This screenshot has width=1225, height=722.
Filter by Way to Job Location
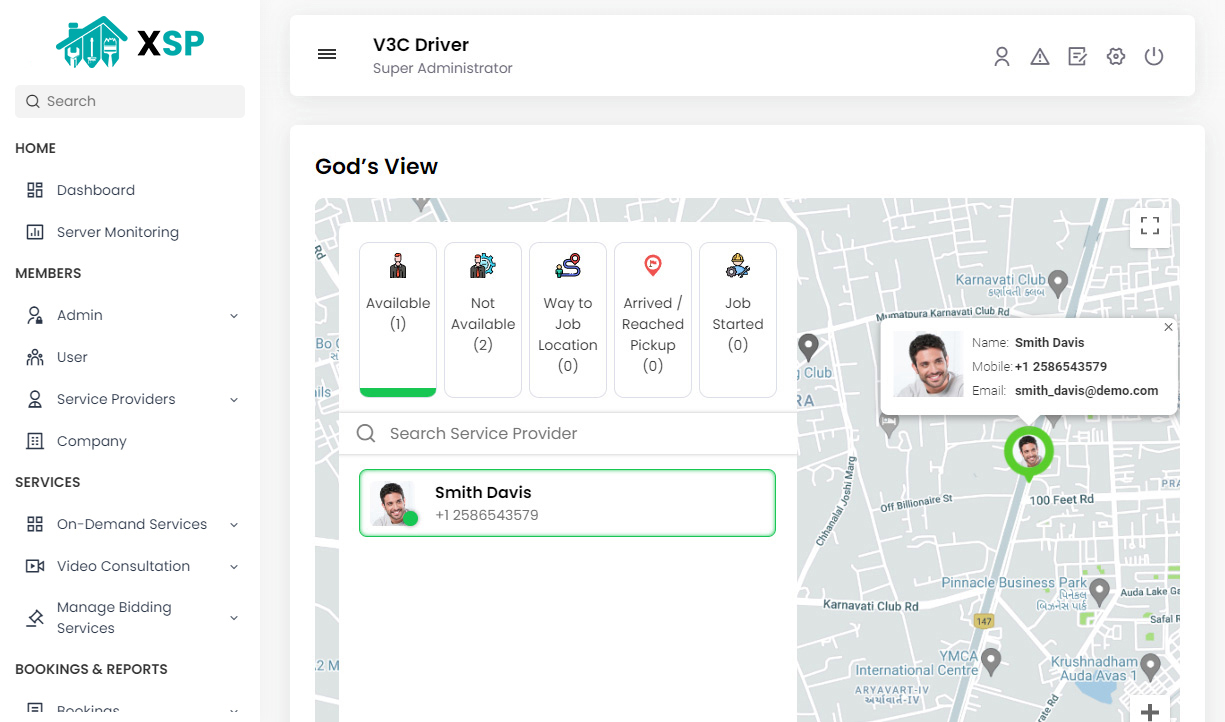[x=568, y=318]
